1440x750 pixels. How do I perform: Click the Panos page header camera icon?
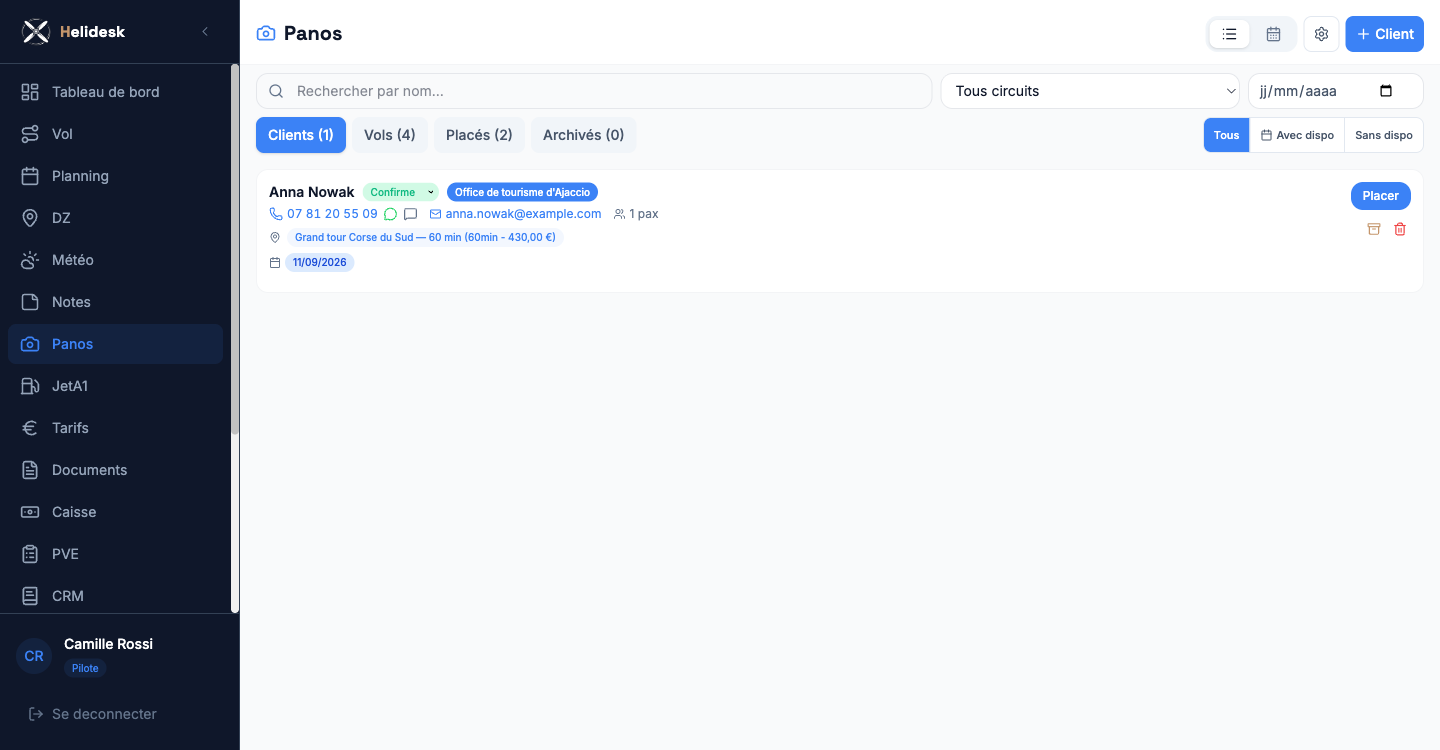coord(266,34)
